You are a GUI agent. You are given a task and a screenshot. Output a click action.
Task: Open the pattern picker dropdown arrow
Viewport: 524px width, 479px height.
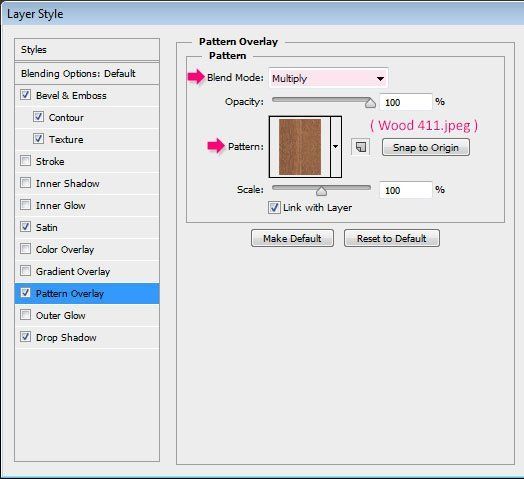336,146
